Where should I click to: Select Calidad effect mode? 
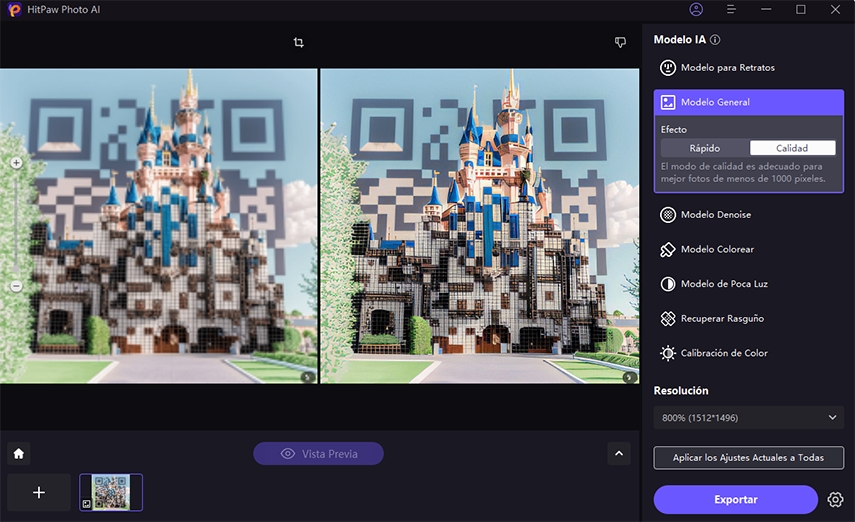[x=792, y=148]
